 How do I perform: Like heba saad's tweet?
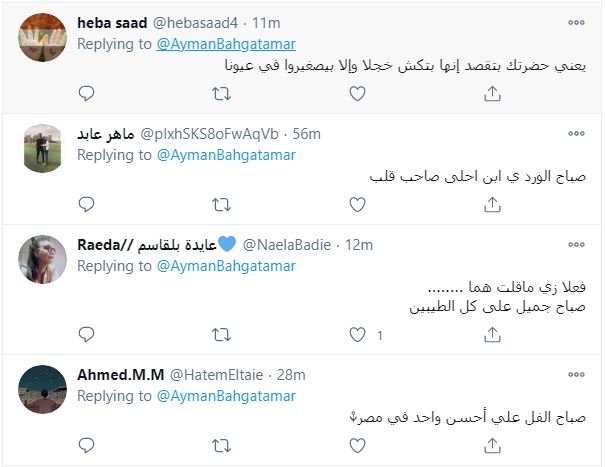pyautogui.click(x=356, y=93)
